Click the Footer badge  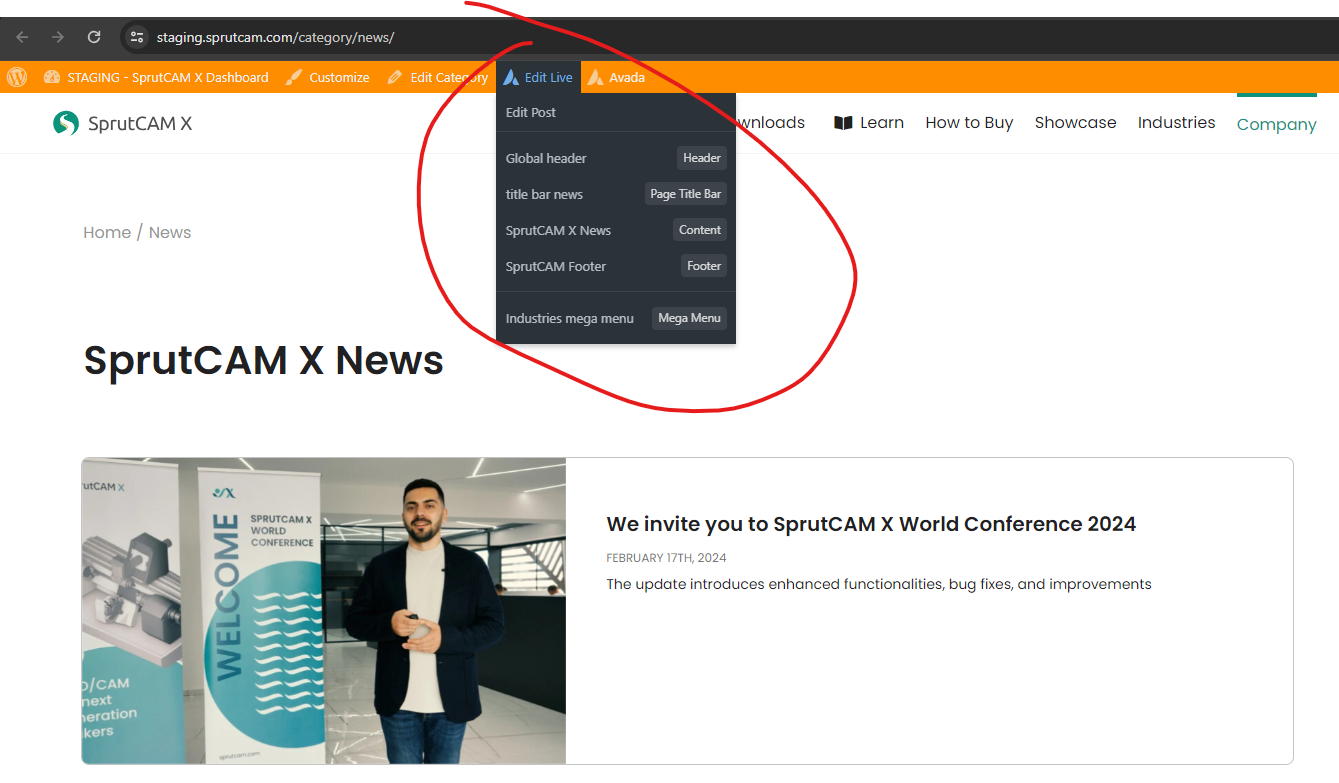point(704,266)
